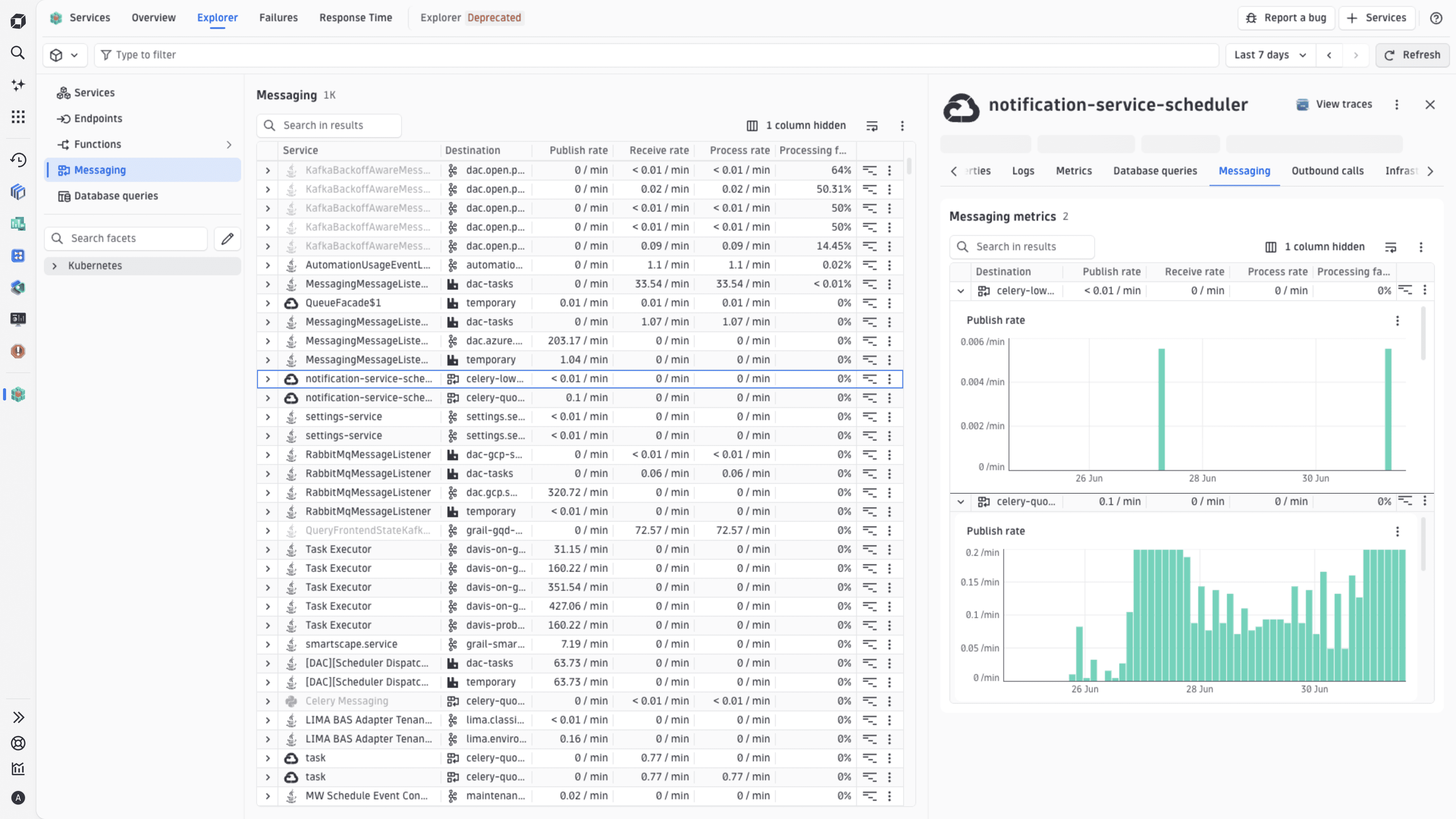
Task: Click the Messaging table vertical scrollbar
Action: (x=909, y=166)
